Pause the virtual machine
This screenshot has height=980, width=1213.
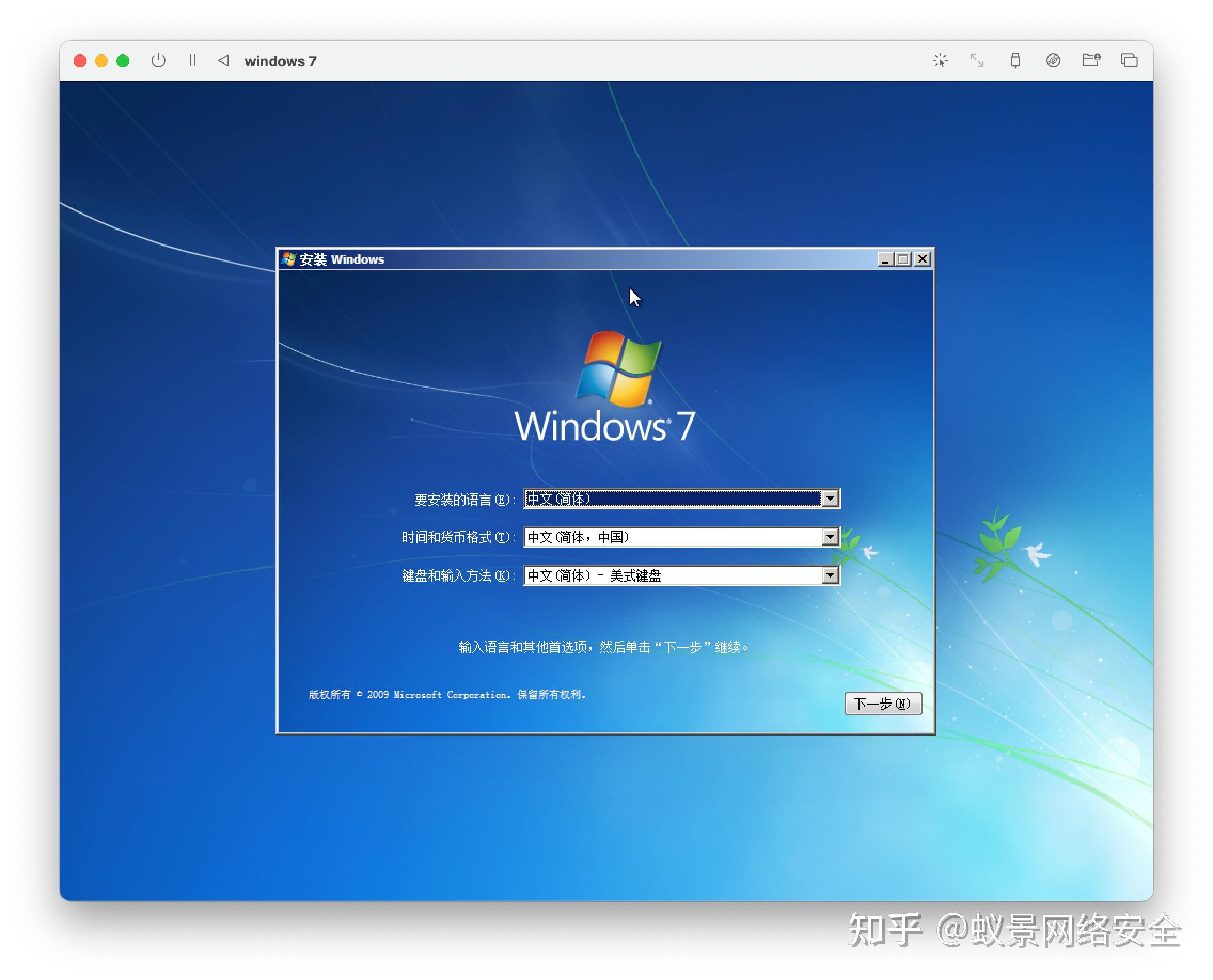(x=192, y=60)
